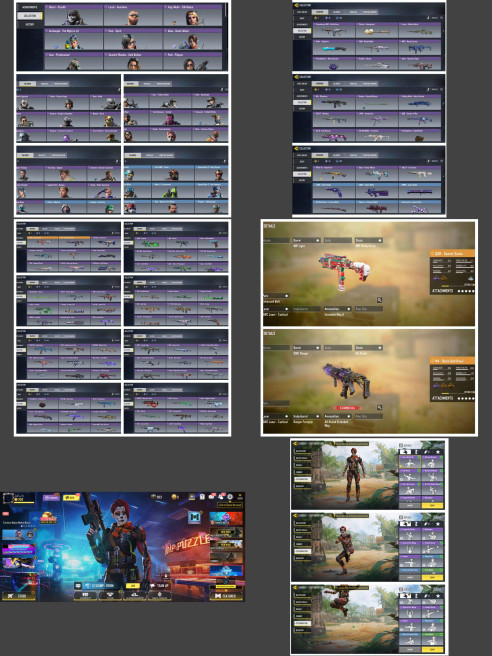The height and width of the screenshot is (656, 492).
Task: Click the Link to Game Account button
Action: tap(230, 505)
